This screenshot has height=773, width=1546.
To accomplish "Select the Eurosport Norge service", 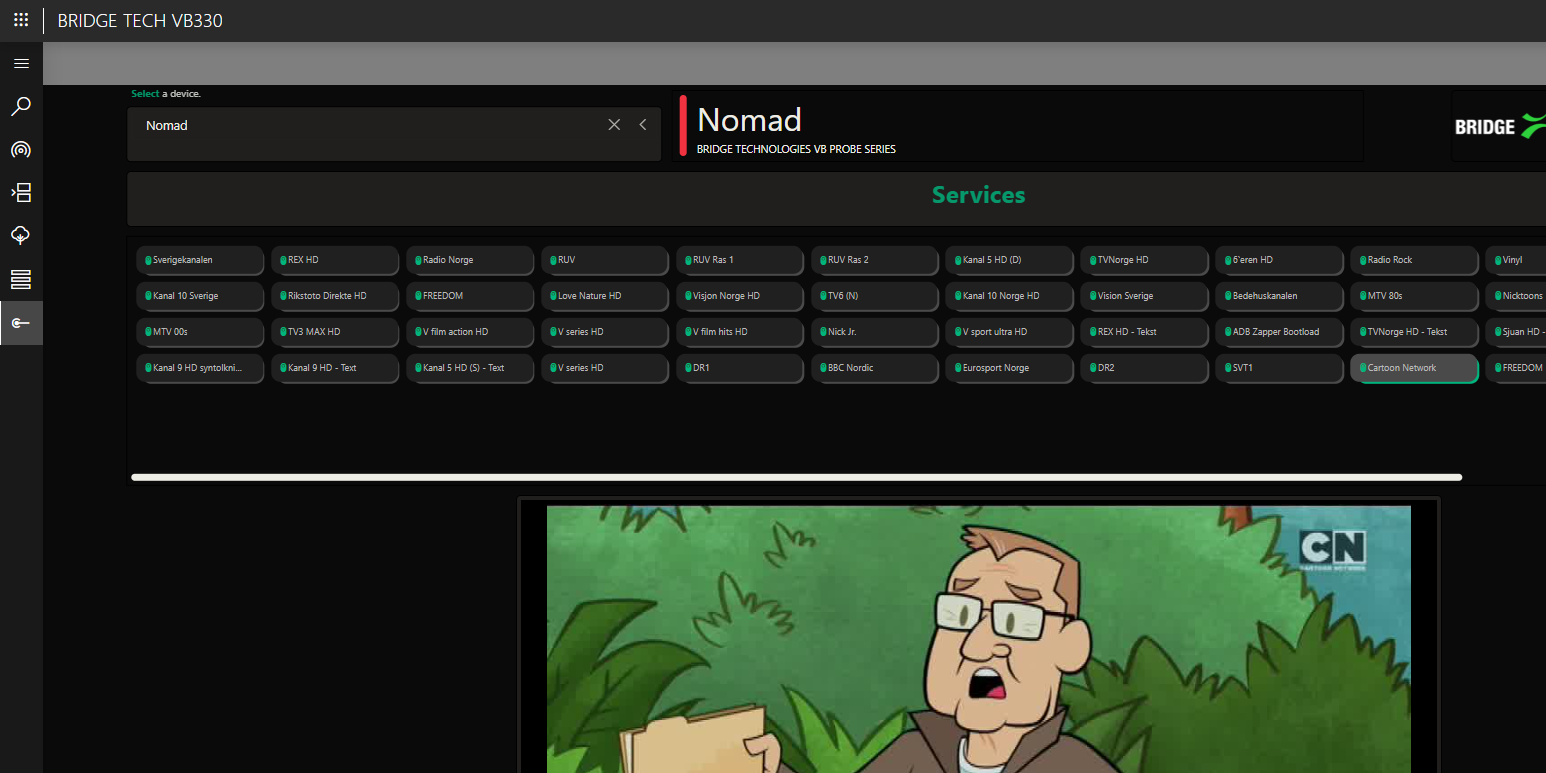I will coord(1010,368).
